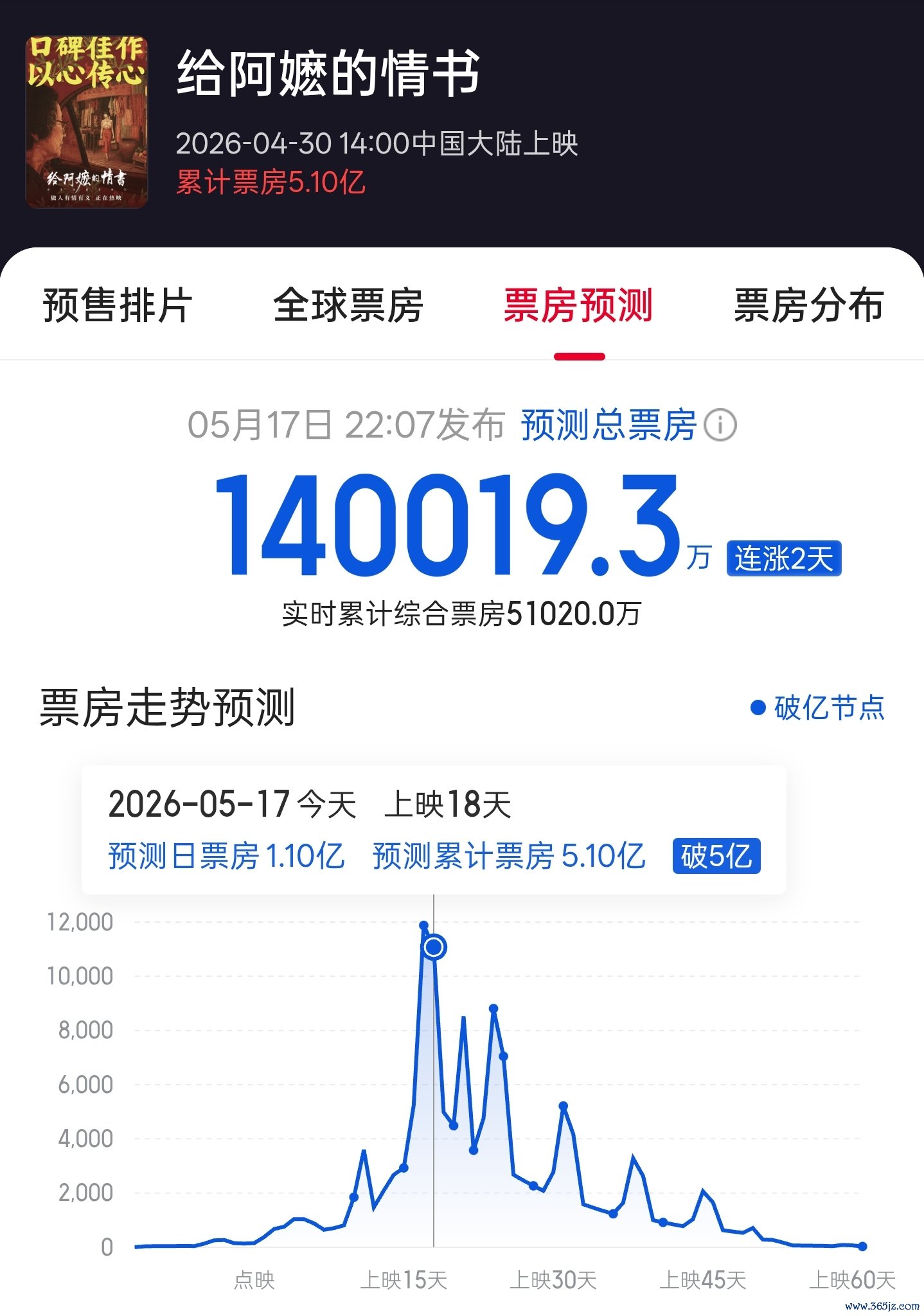Tap the 实时累计综合票房51020.0万 line
The height and width of the screenshot is (1316, 924).
point(461,614)
